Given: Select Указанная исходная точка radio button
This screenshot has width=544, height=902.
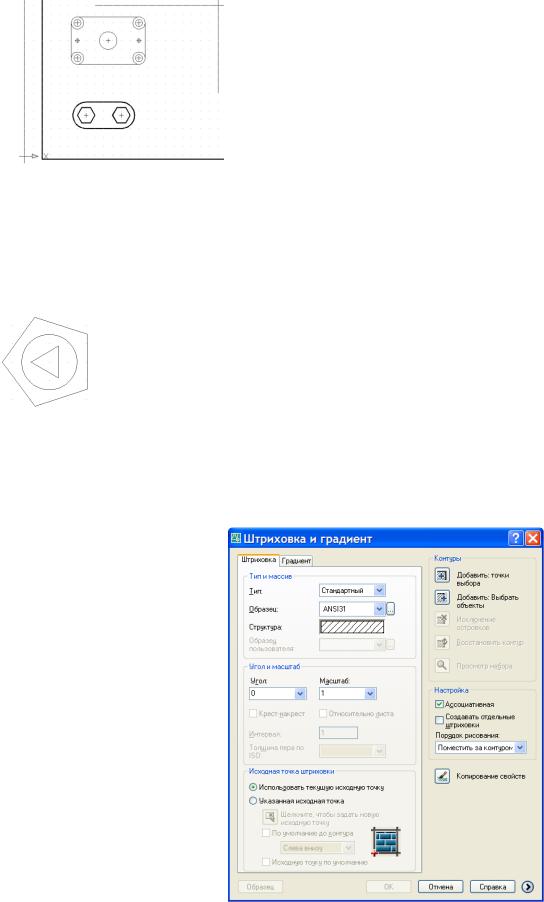Looking at the screenshot, I should click(x=253, y=800).
